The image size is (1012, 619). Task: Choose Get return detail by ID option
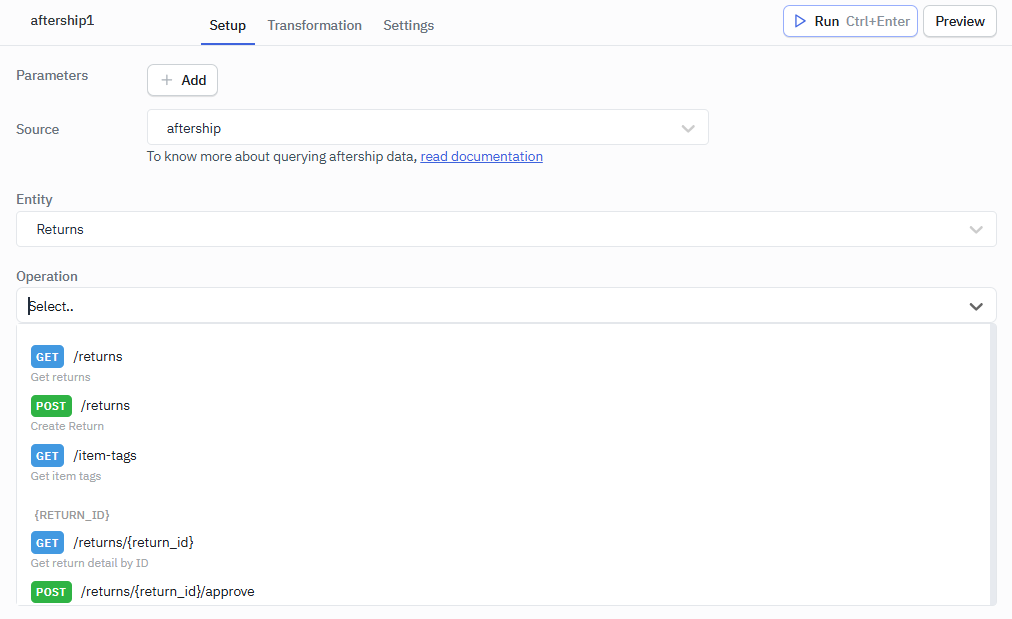click(x=503, y=552)
